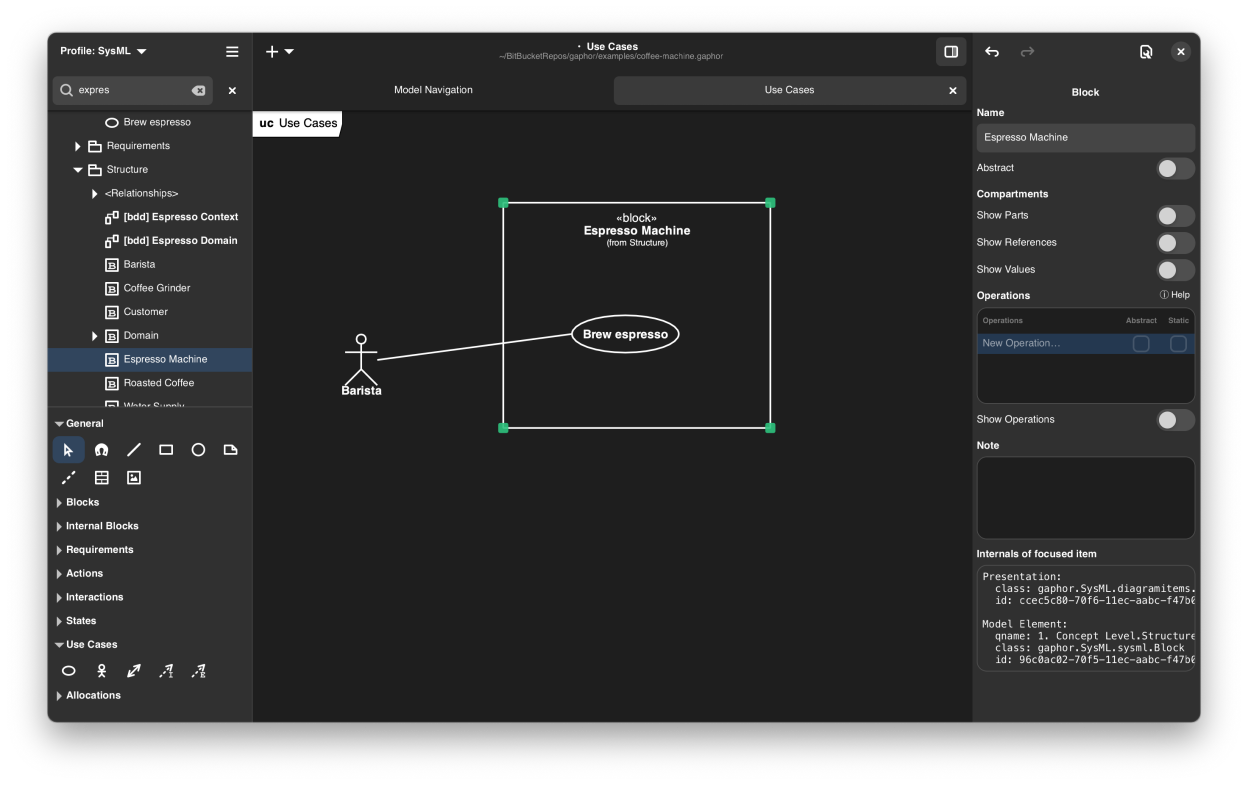The width and height of the screenshot is (1248, 785).
Task: Click the hamburger menu icon
Action: pos(232,51)
